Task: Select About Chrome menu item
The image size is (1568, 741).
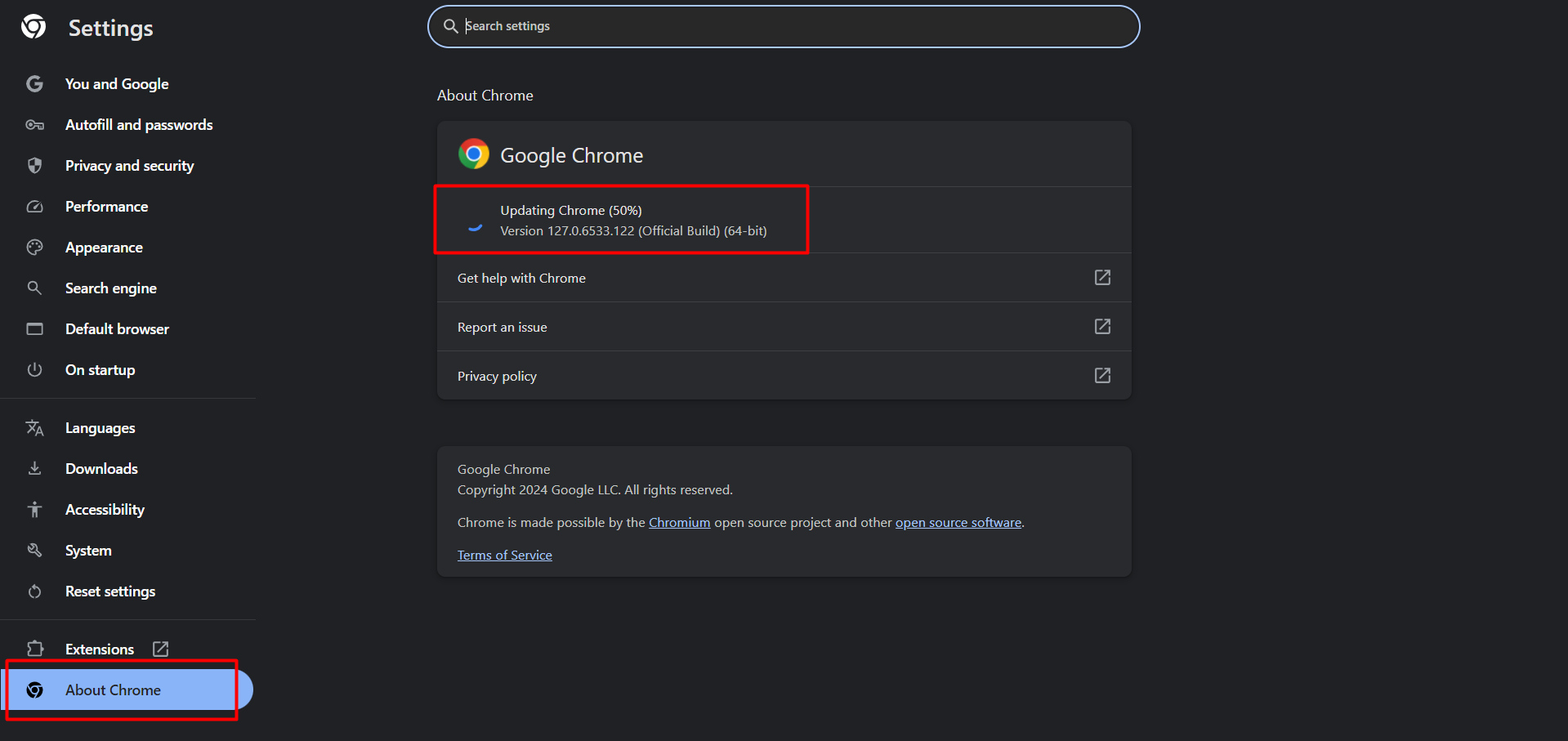Action: point(127,690)
